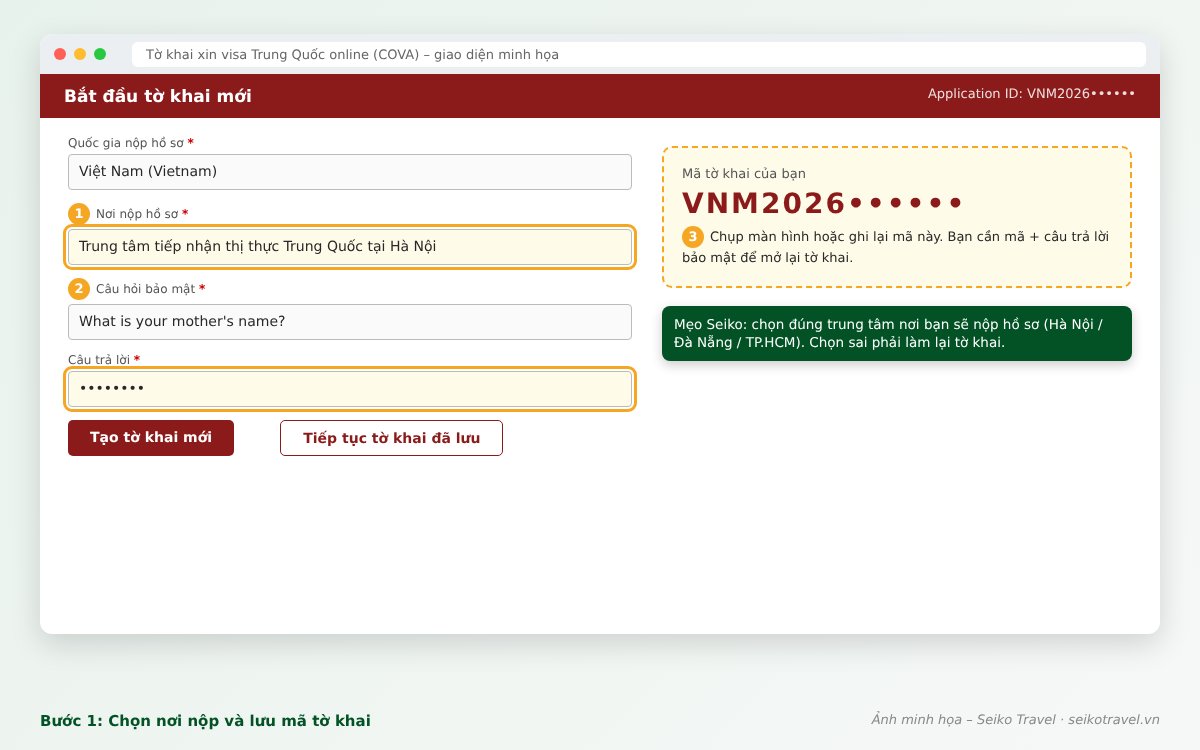Open the Câu hỏi bảo mật dropdown

tap(350, 322)
